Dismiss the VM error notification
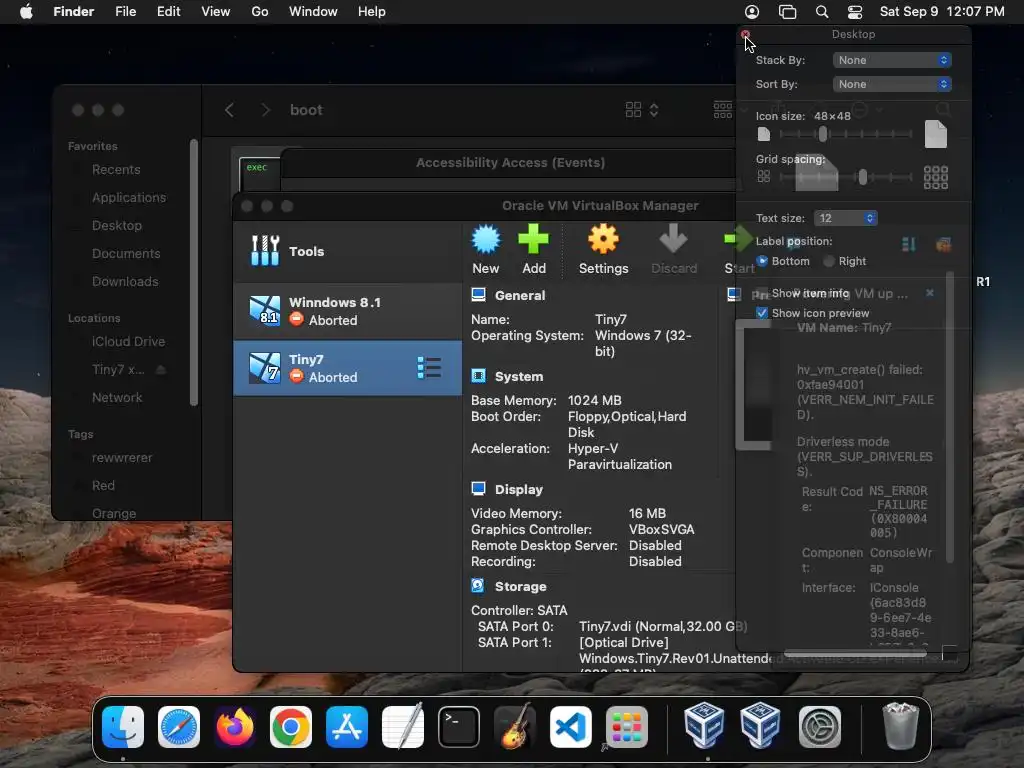The height and width of the screenshot is (768, 1024). pyautogui.click(x=930, y=293)
